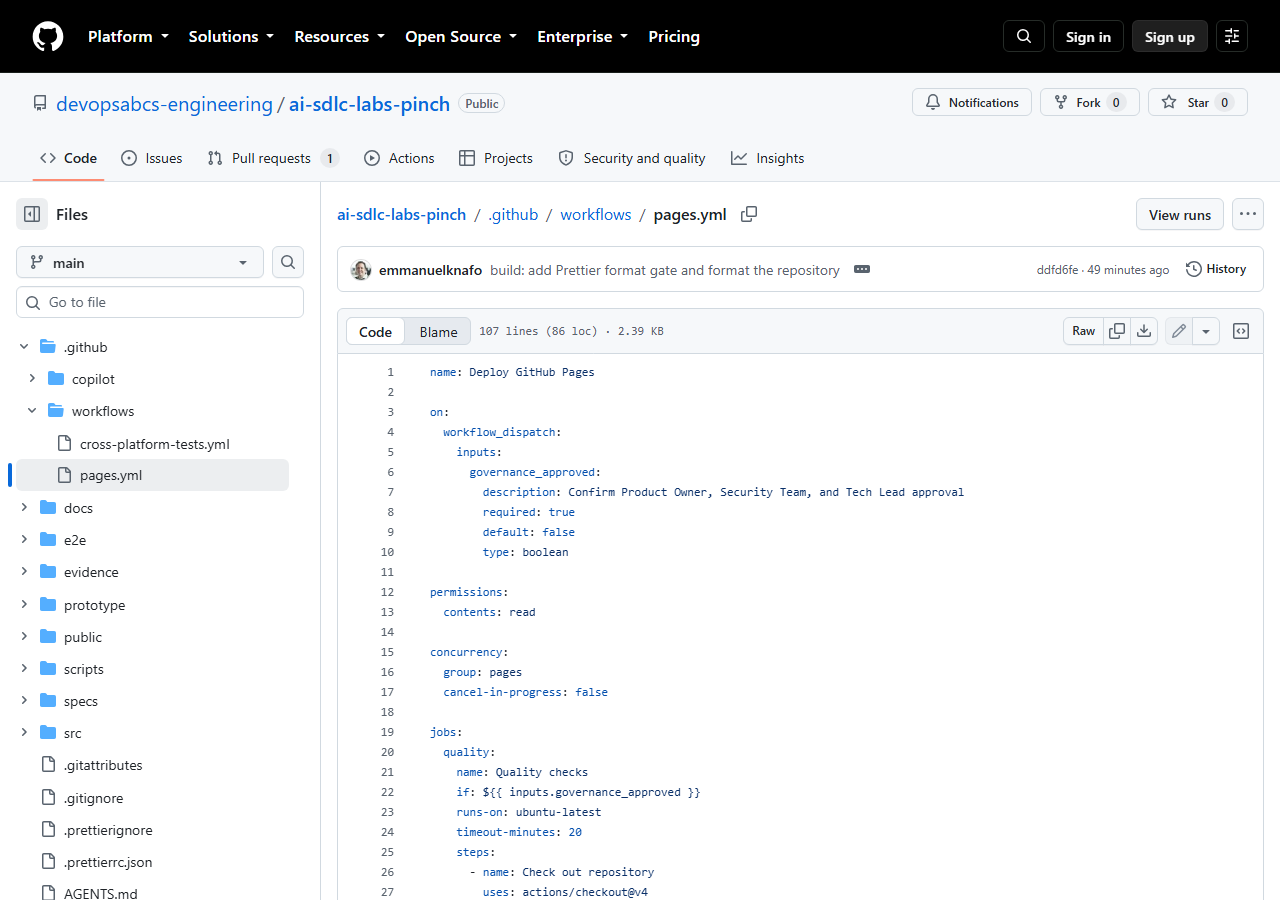Select the Code view toggle
The height and width of the screenshot is (900, 1280).
click(376, 332)
